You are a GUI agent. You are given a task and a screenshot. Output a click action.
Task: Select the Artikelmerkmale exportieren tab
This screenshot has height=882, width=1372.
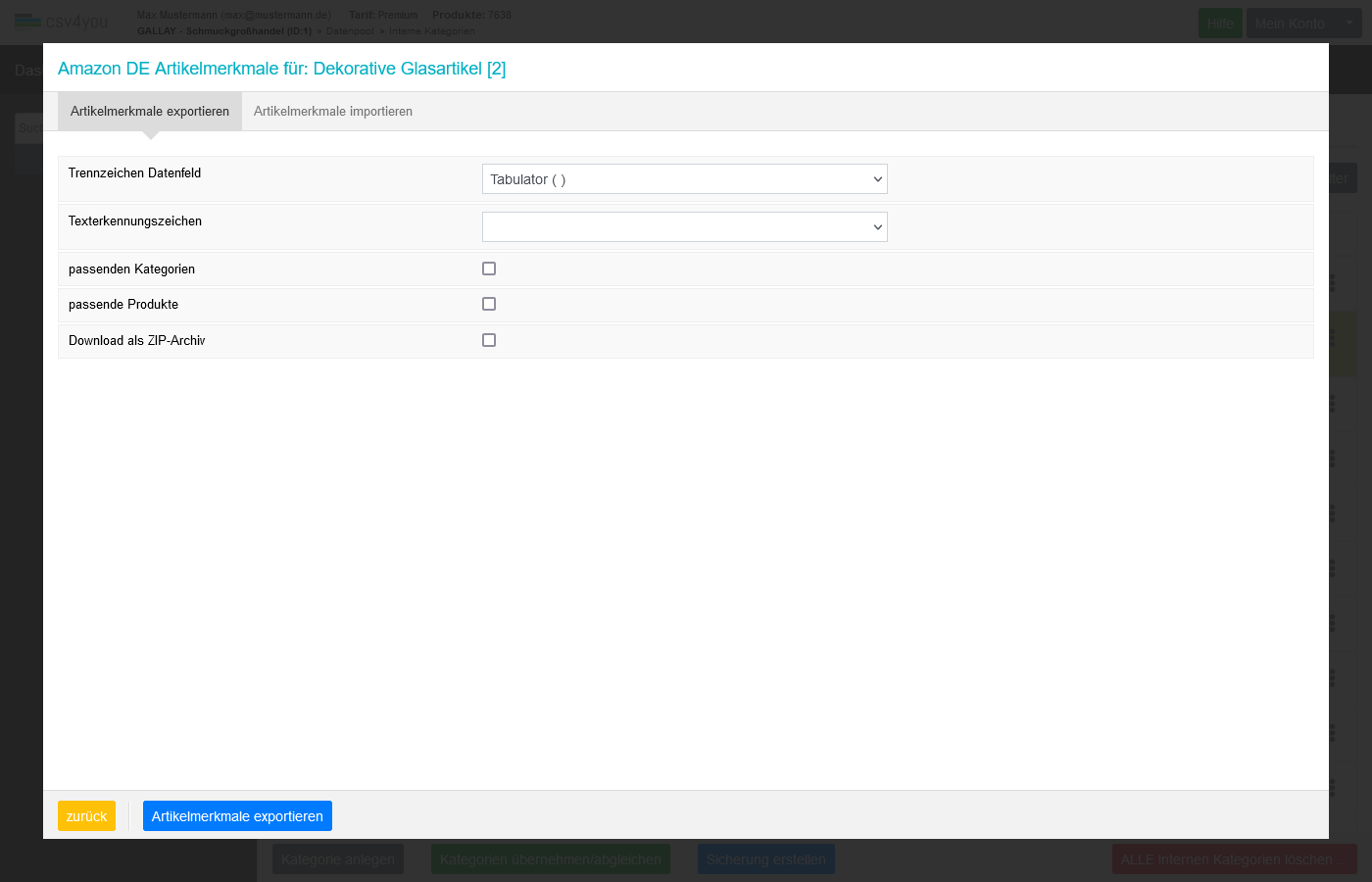150,112
